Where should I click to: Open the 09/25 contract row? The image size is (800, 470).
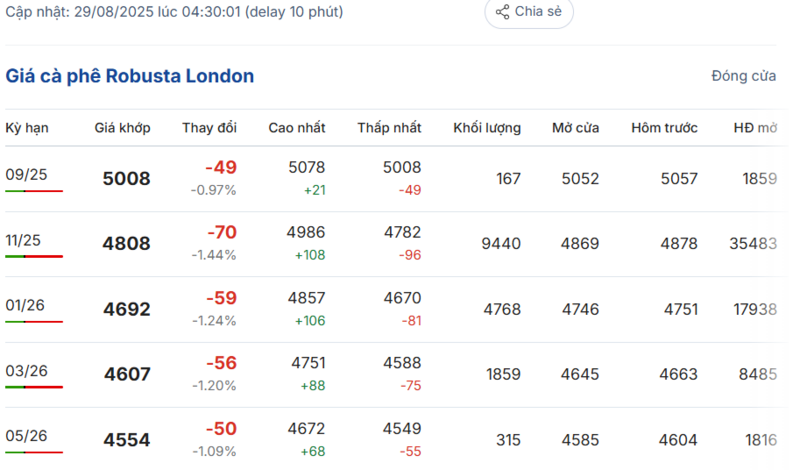point(26,175)
